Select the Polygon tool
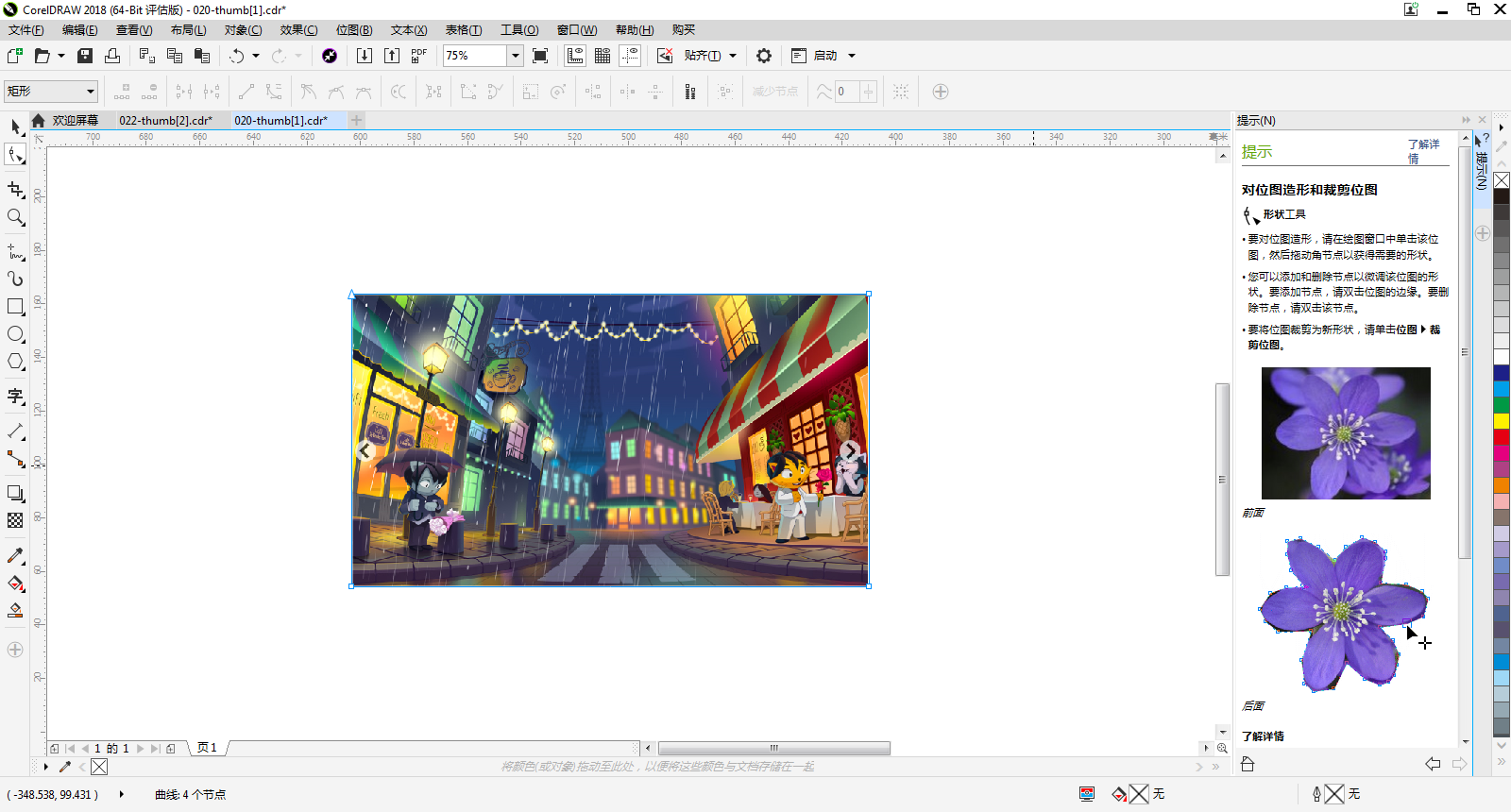Image resolution: width=1511 pixels, height=812 pixels. [15, 362]
